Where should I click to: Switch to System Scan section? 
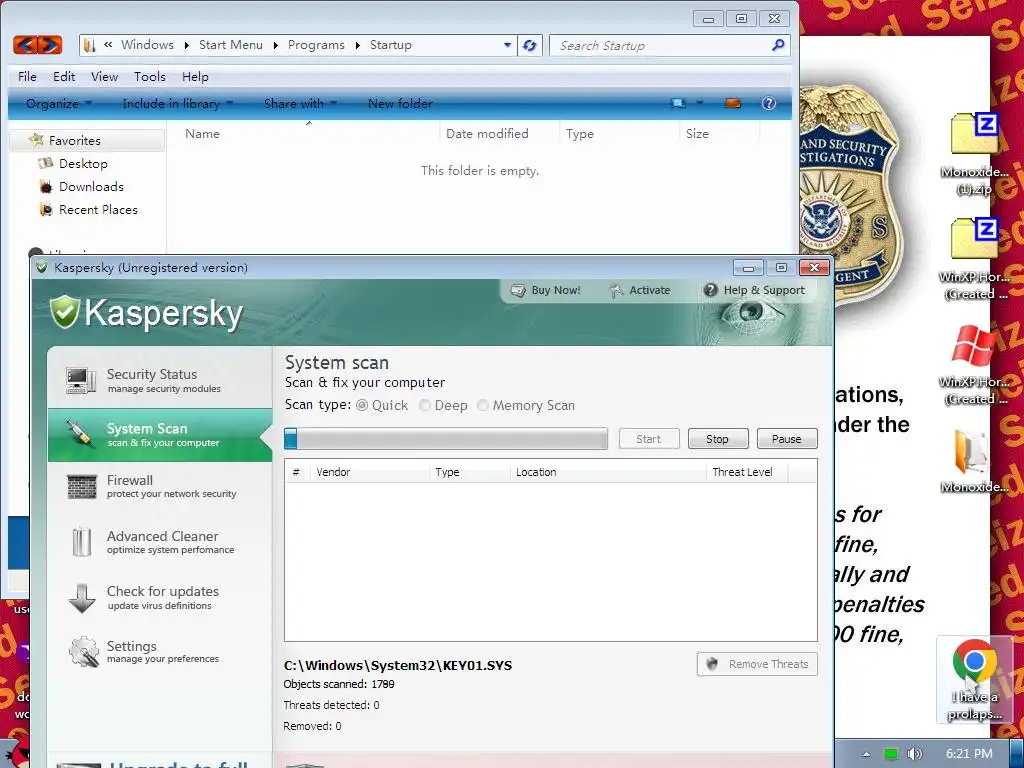tap(160, 435)
